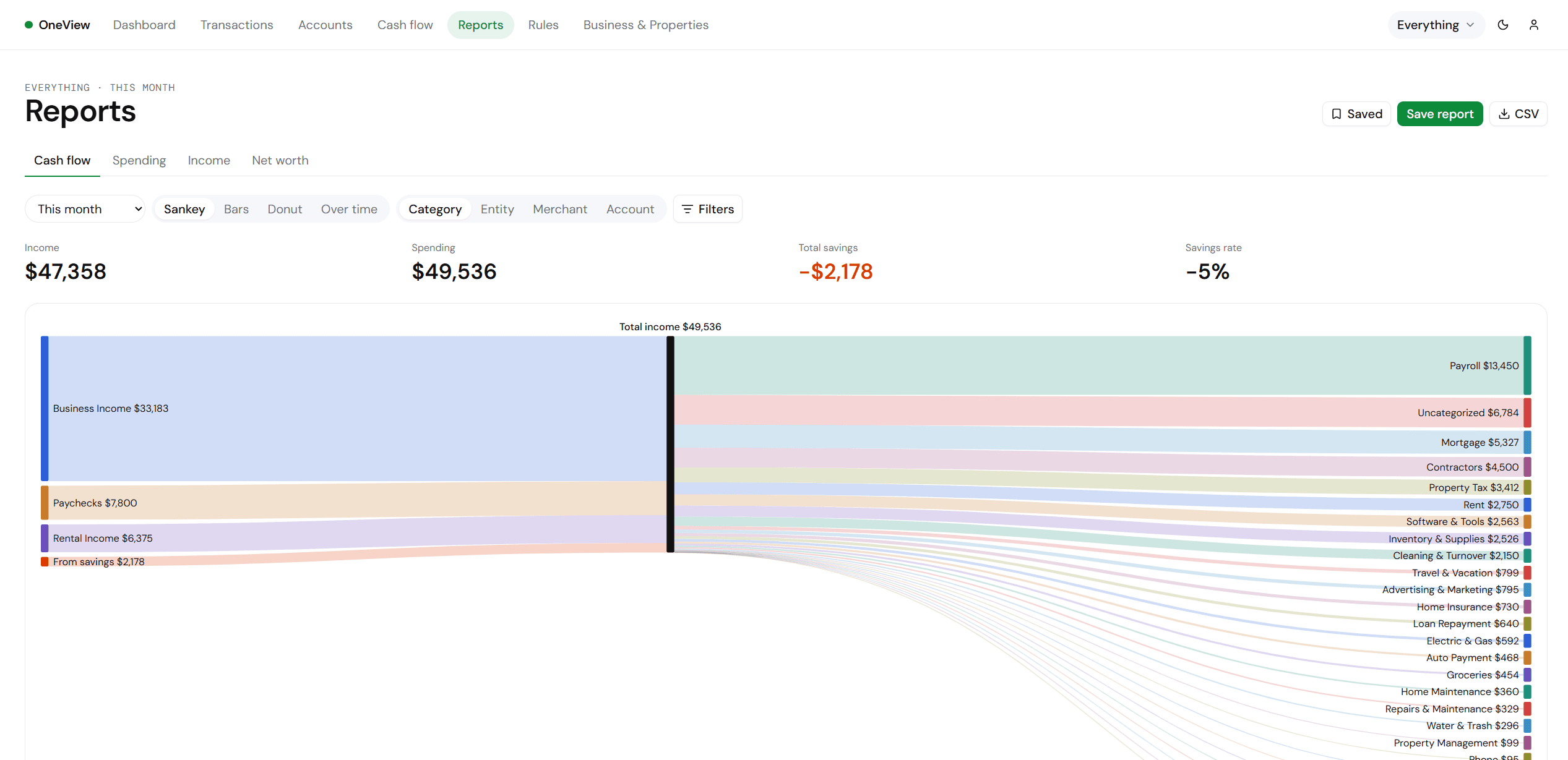Viewport: 1568px width, 760px height.
Task: Select Bars chart view
Action: tap(236, 209)
